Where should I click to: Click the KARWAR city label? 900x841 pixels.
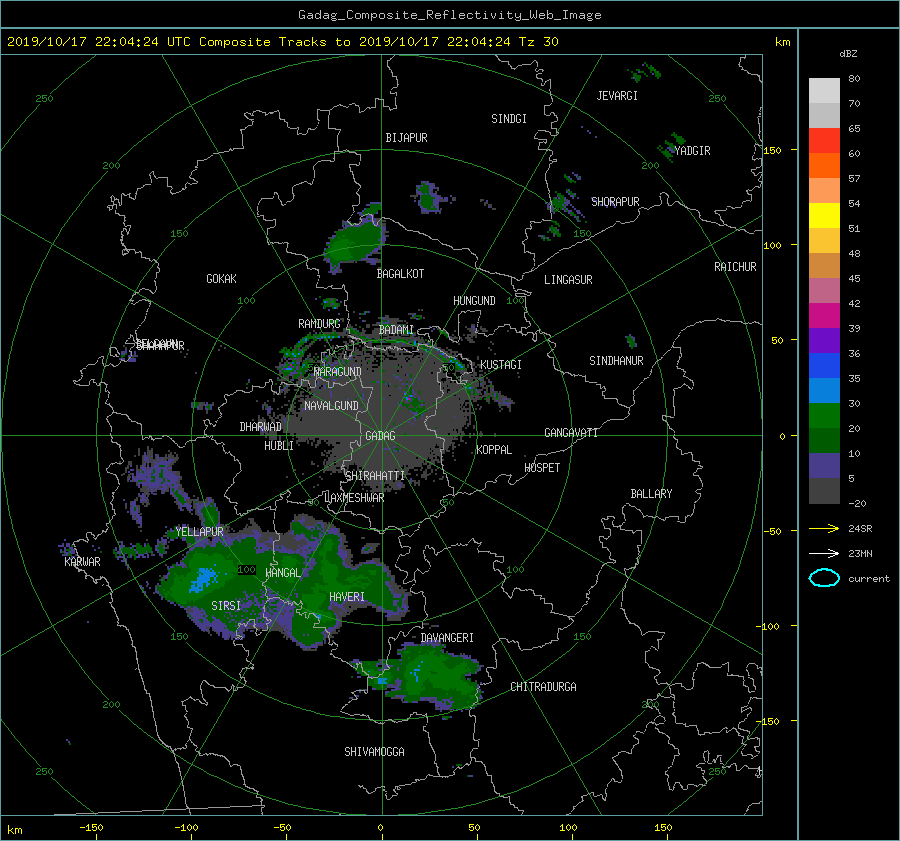click(x=82, y=562)
